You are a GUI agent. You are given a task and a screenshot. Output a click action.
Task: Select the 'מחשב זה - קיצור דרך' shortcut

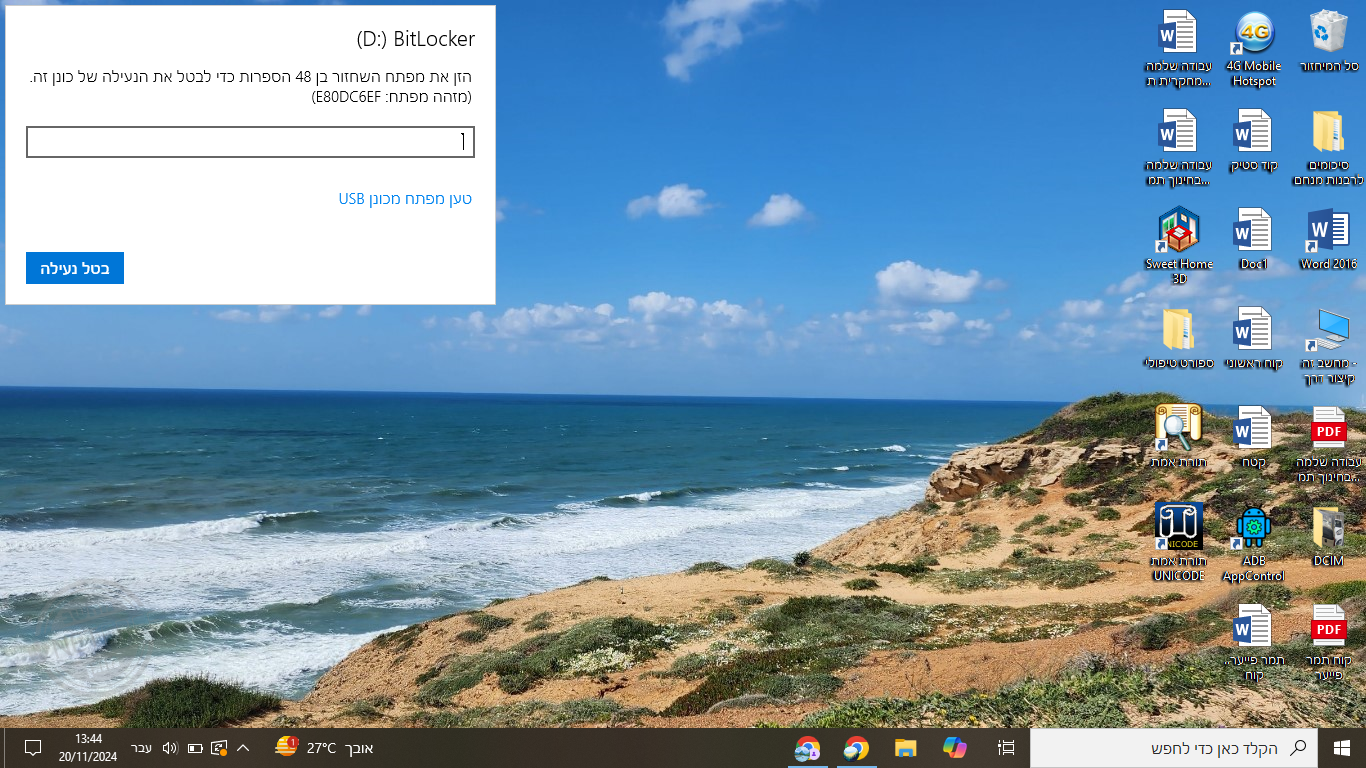click(1329, 346)
